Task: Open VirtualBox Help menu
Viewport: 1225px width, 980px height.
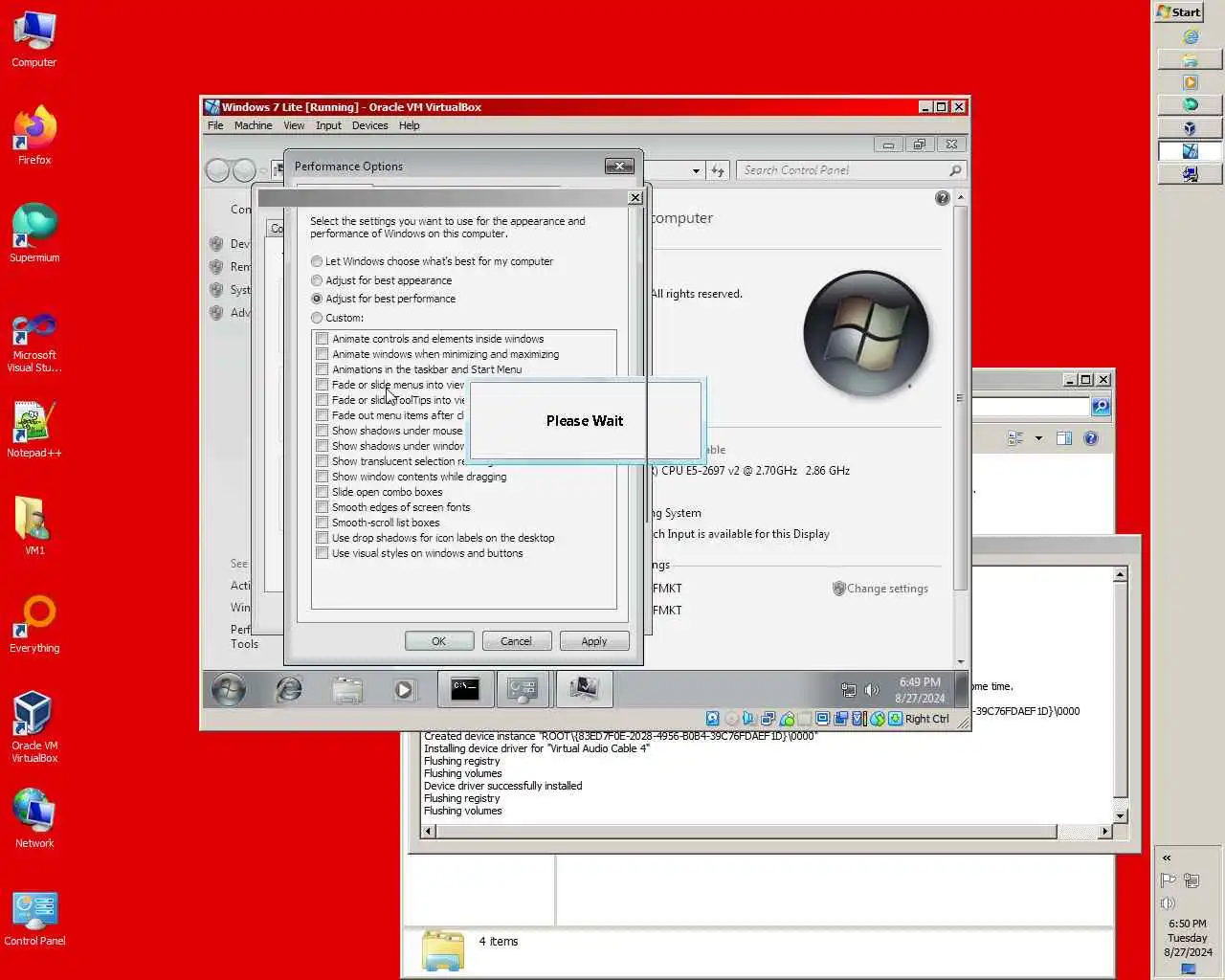Action: (409, 125)
